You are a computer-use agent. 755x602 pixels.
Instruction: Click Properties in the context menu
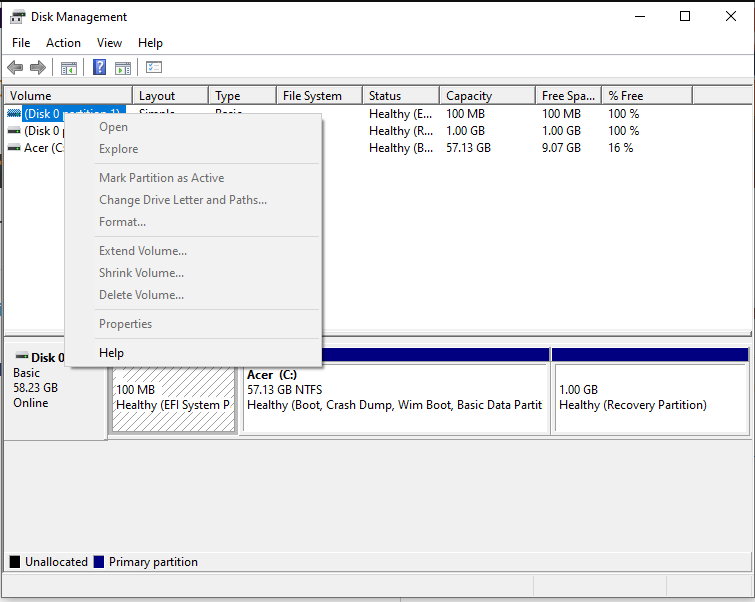coord(125,324)
